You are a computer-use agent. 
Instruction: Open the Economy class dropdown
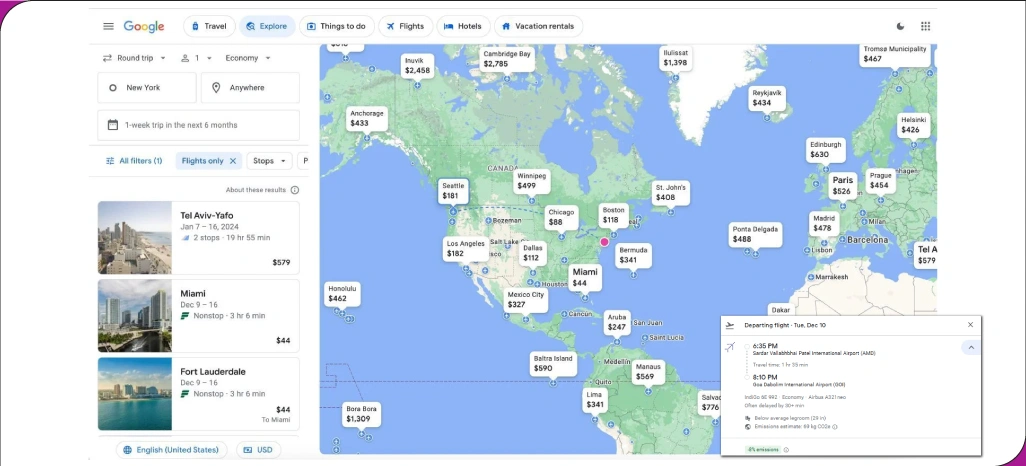tap(247, 58)
